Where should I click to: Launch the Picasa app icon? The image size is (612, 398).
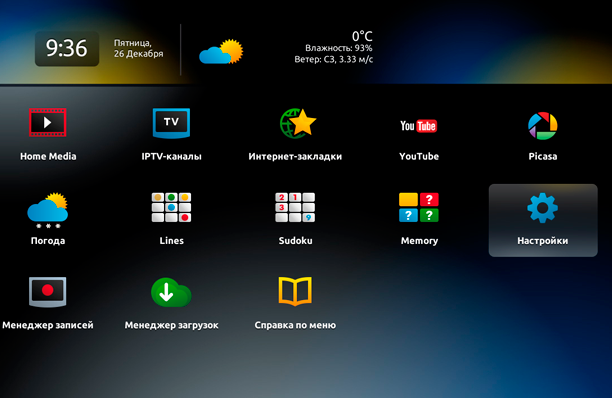click(543, 126)
